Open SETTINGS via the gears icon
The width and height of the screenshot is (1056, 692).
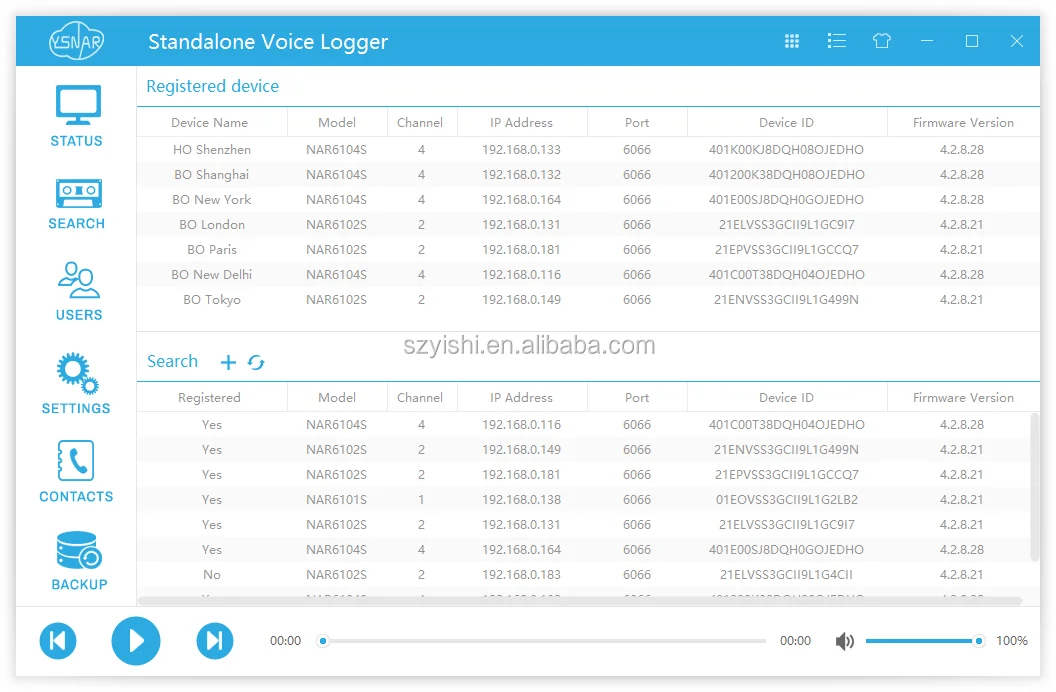(76, 383)
